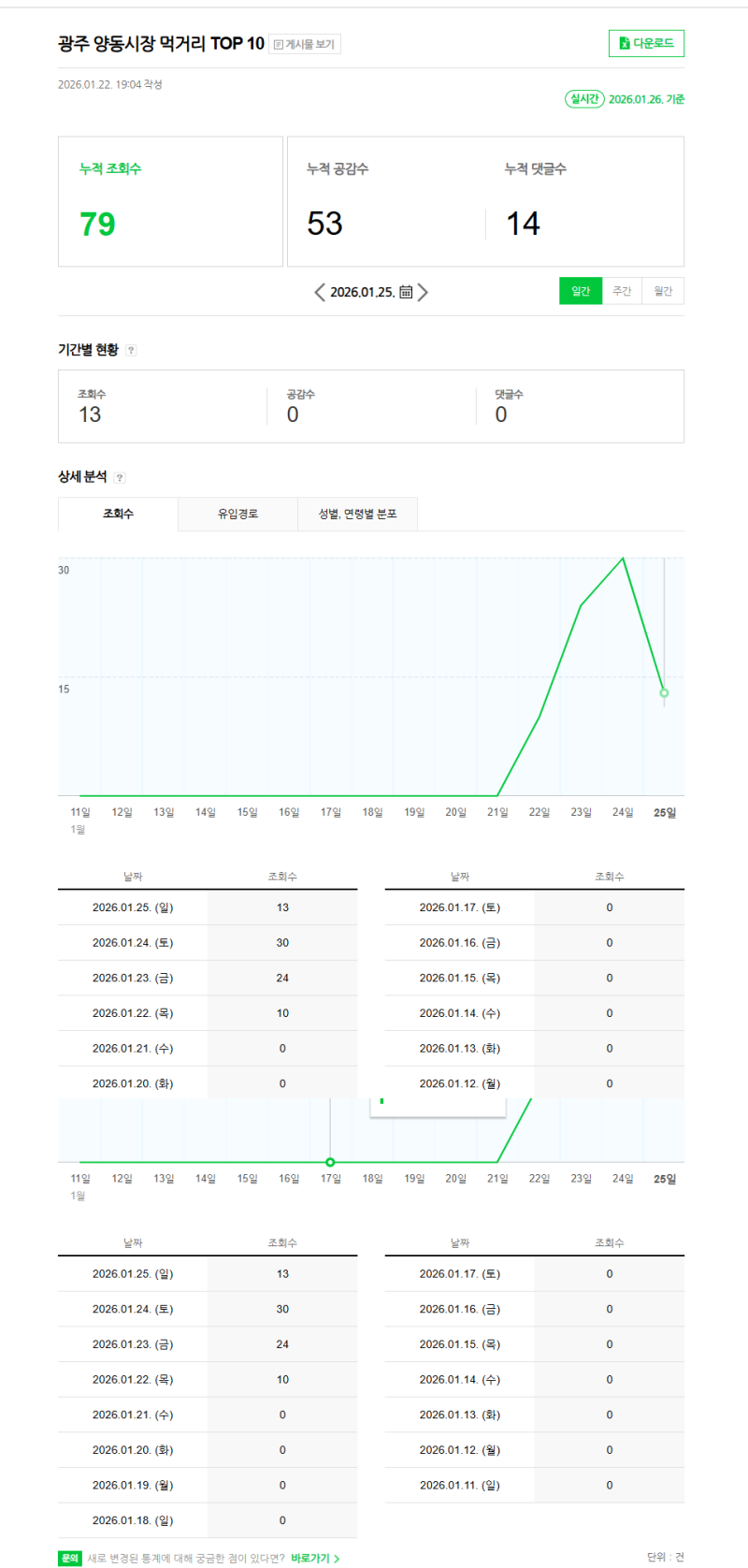Screen dimensions: 748x1568
Task: Click the title 광주 양동시장 먹거리 TOP 10
Action: 161,44
